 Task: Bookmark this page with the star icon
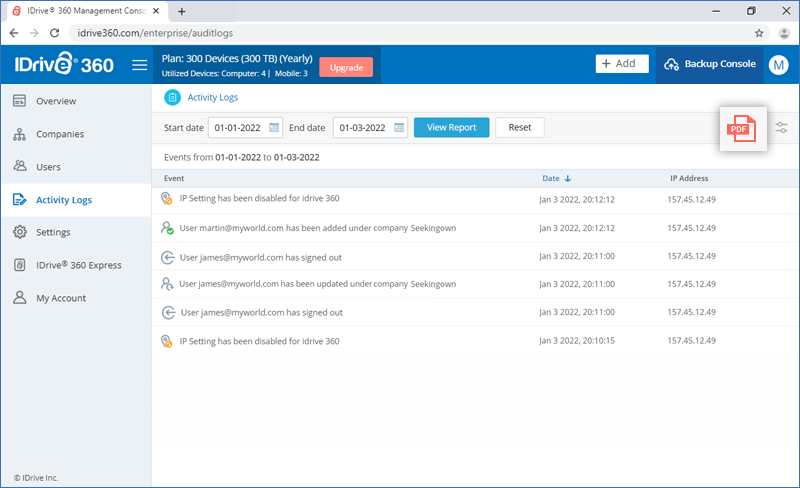click(759, 33)
